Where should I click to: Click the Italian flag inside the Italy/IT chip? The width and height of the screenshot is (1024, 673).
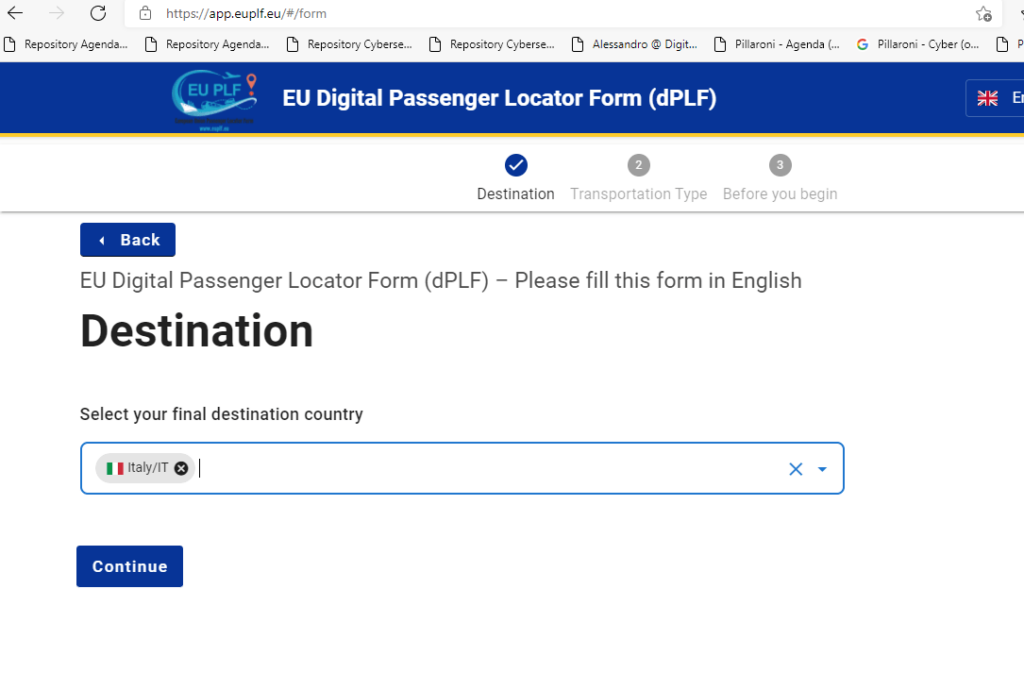pyautogui.click(x=114, y=468)
